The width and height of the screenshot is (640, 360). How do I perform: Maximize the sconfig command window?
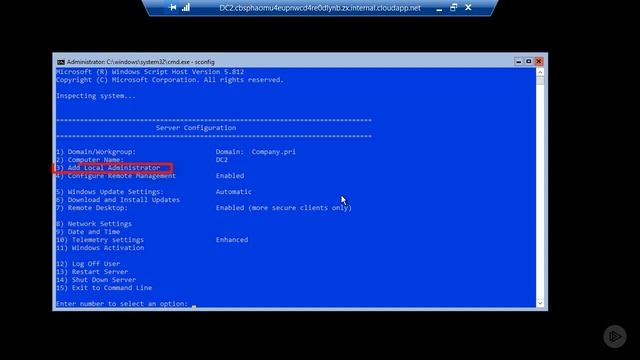coord(529,62)
